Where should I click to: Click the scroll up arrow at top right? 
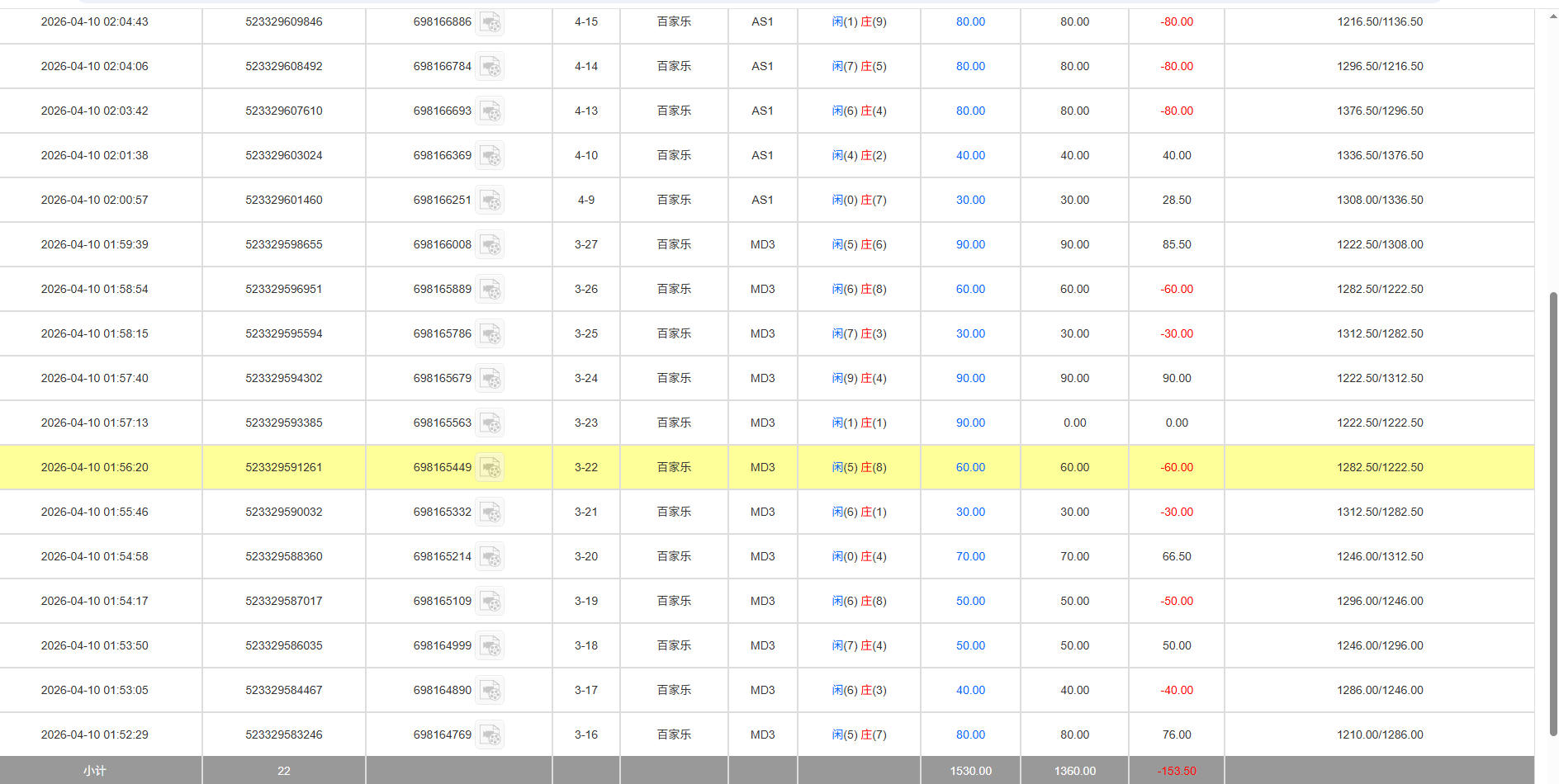click(1553, 16)
